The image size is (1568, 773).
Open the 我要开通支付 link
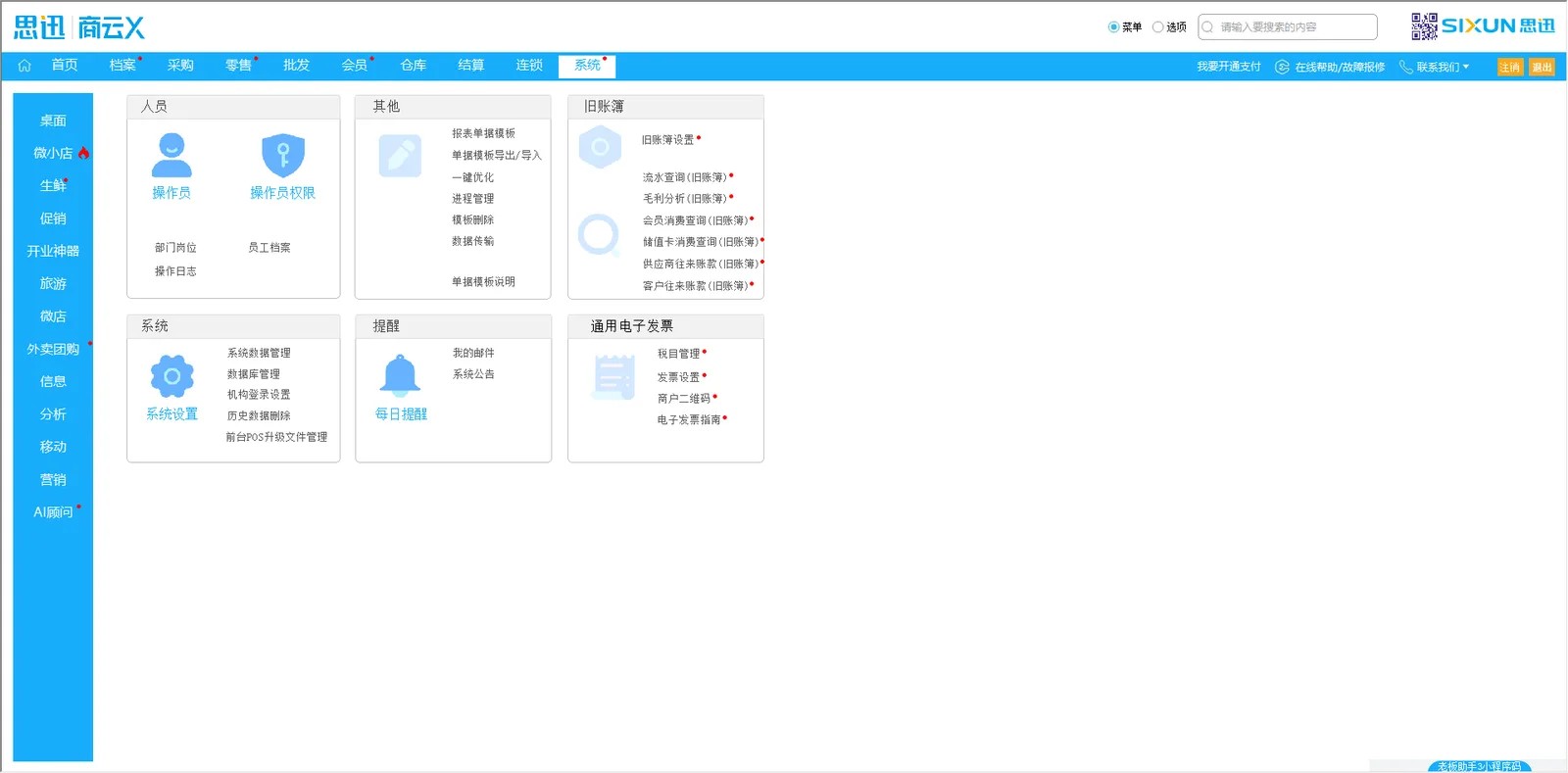(1229, 67)
